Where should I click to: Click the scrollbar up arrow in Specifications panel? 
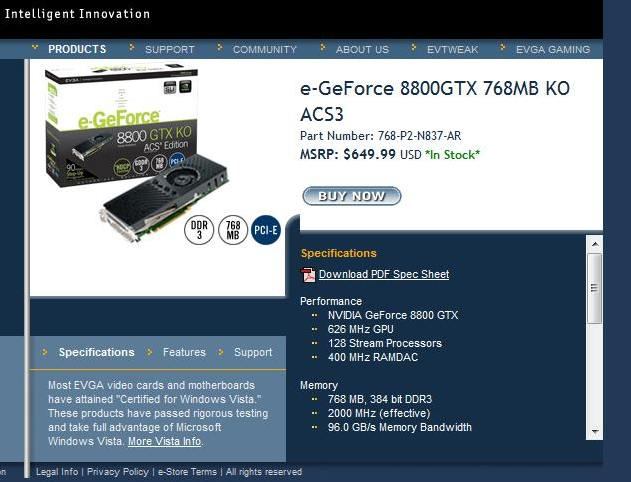click(595, 244)
